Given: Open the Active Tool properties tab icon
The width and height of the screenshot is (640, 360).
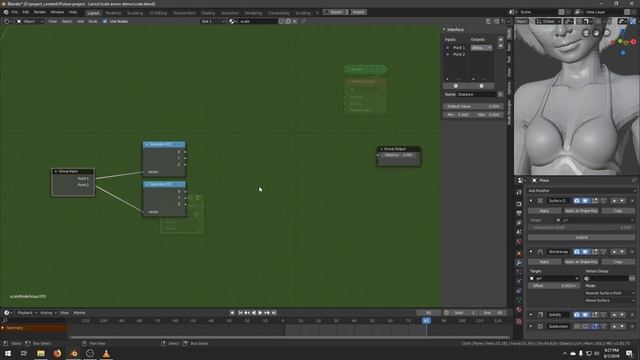Looking at the screenshot, I should coord(519,192).
